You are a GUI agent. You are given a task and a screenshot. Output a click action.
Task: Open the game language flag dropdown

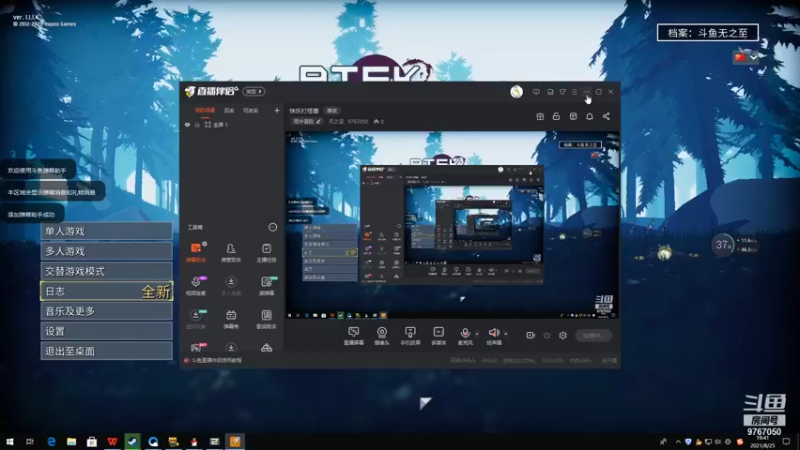tap(746, 57)
